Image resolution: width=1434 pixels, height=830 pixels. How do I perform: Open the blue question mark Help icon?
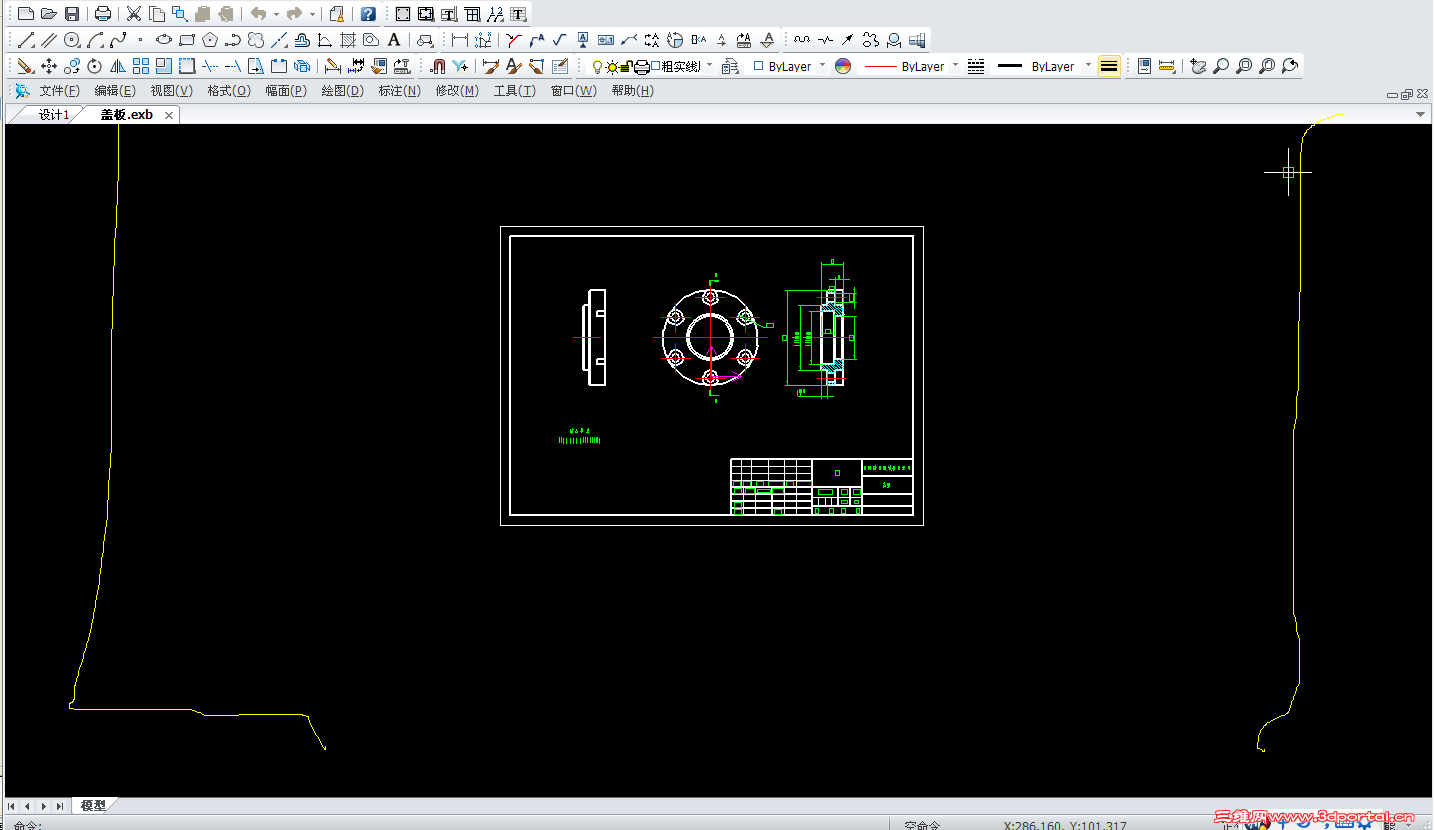368,14
